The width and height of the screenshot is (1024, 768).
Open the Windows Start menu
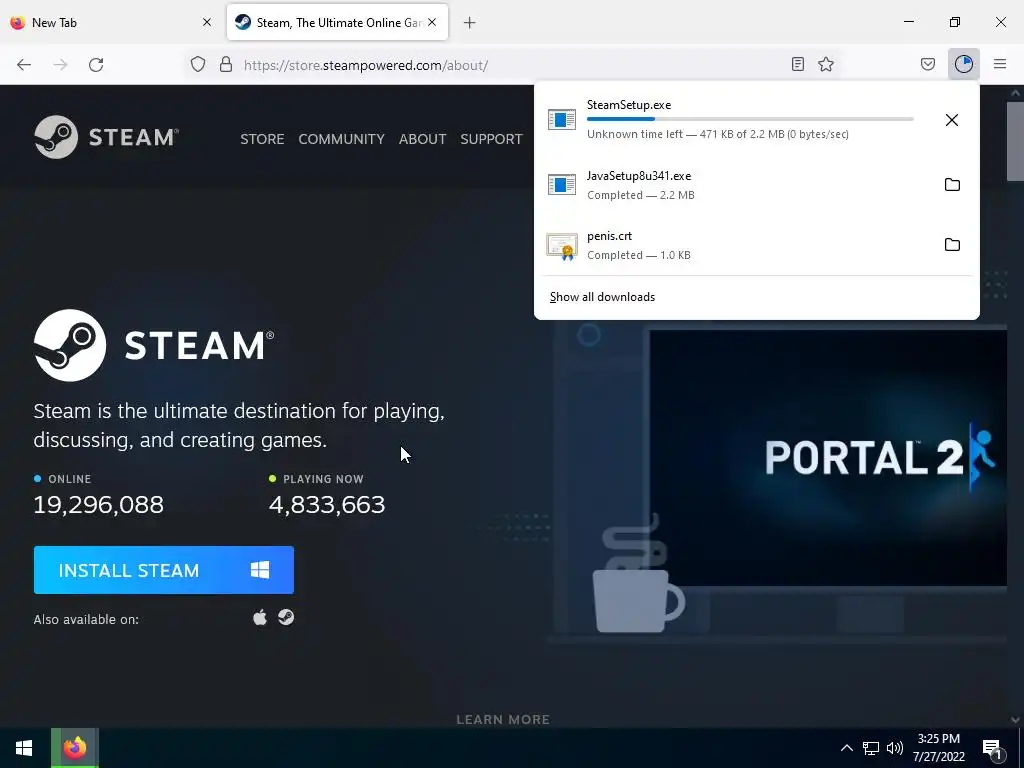pyautogui.click(x=24, y=748)
